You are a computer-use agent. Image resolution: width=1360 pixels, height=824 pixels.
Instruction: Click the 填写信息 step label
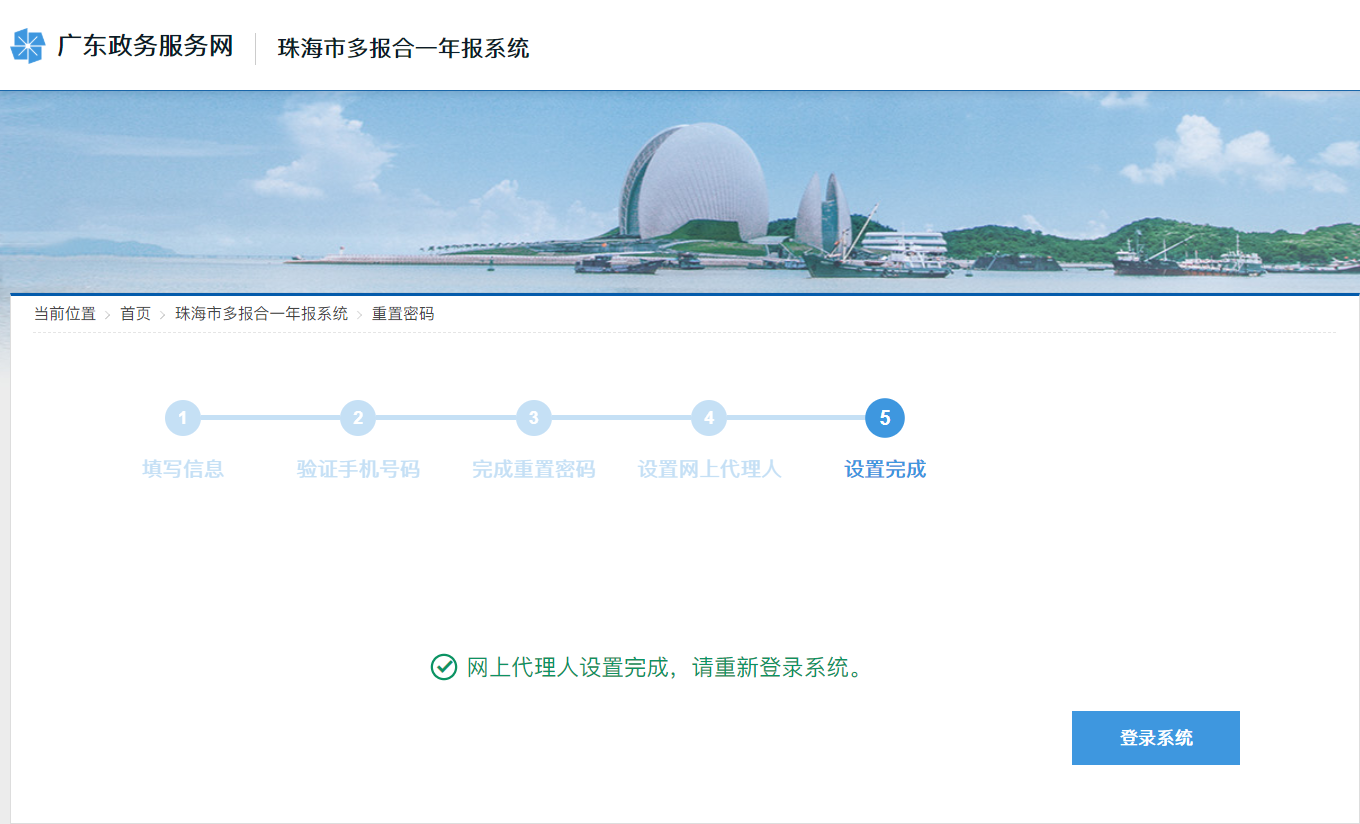pyautogui.click(x=183, y=469)
